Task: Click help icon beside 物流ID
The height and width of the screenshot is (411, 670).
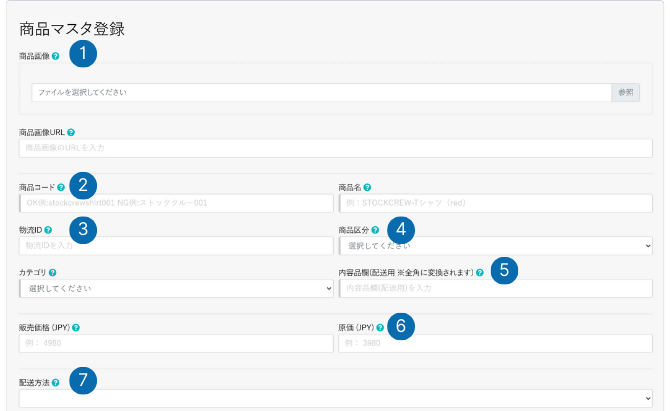Action: [48, 229]
